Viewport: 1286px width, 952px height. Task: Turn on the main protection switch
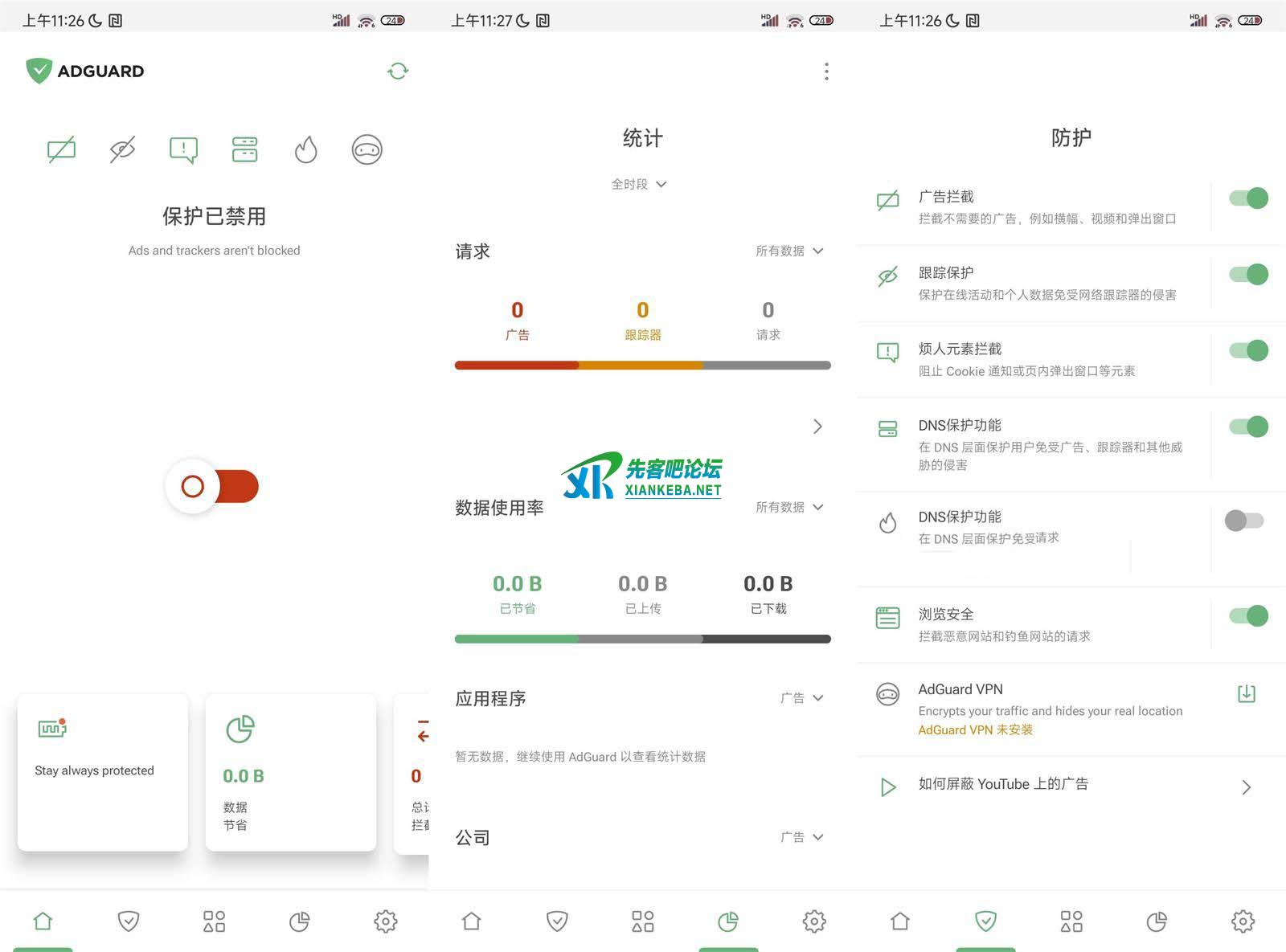pos(213,486)
